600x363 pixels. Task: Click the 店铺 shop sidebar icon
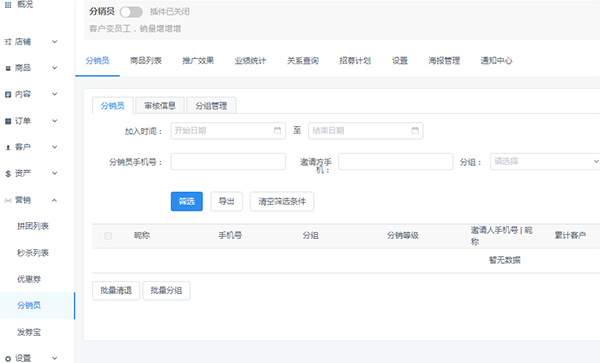[x=8, y=42]
